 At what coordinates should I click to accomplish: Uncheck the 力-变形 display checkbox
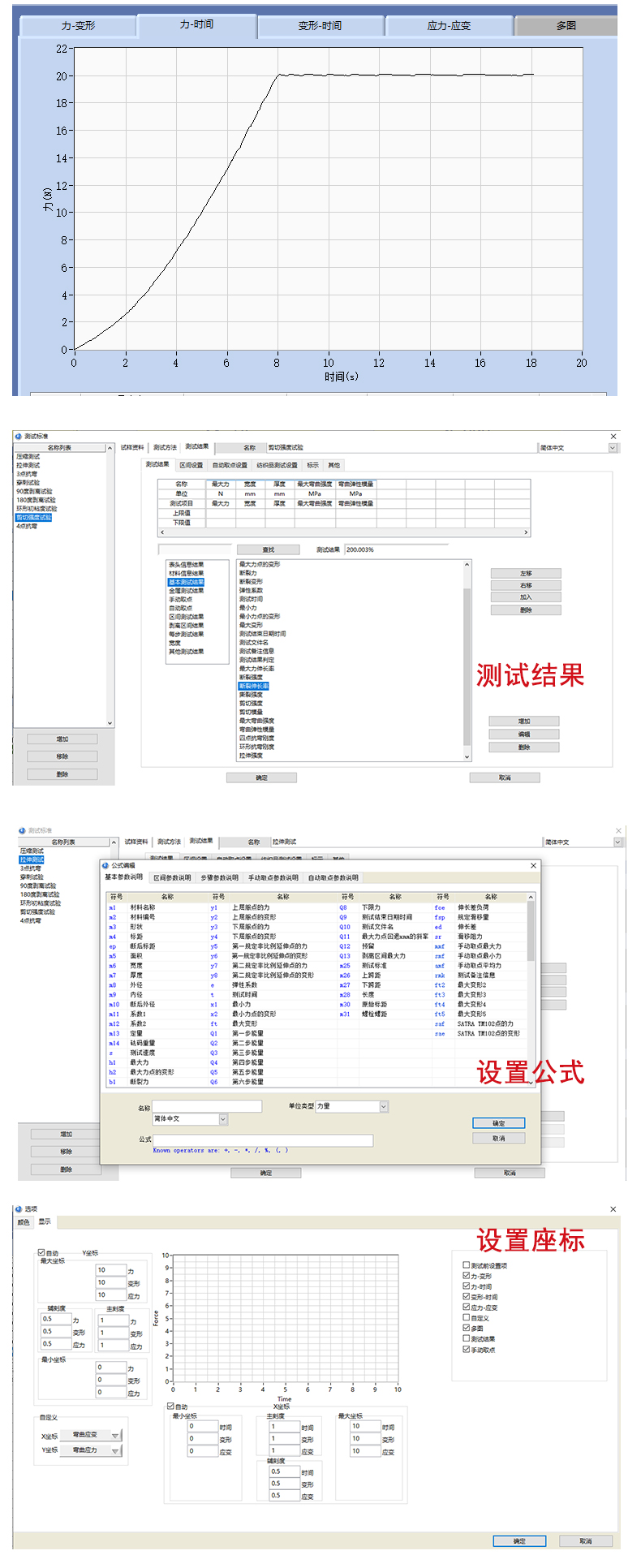click(467, 1276)
